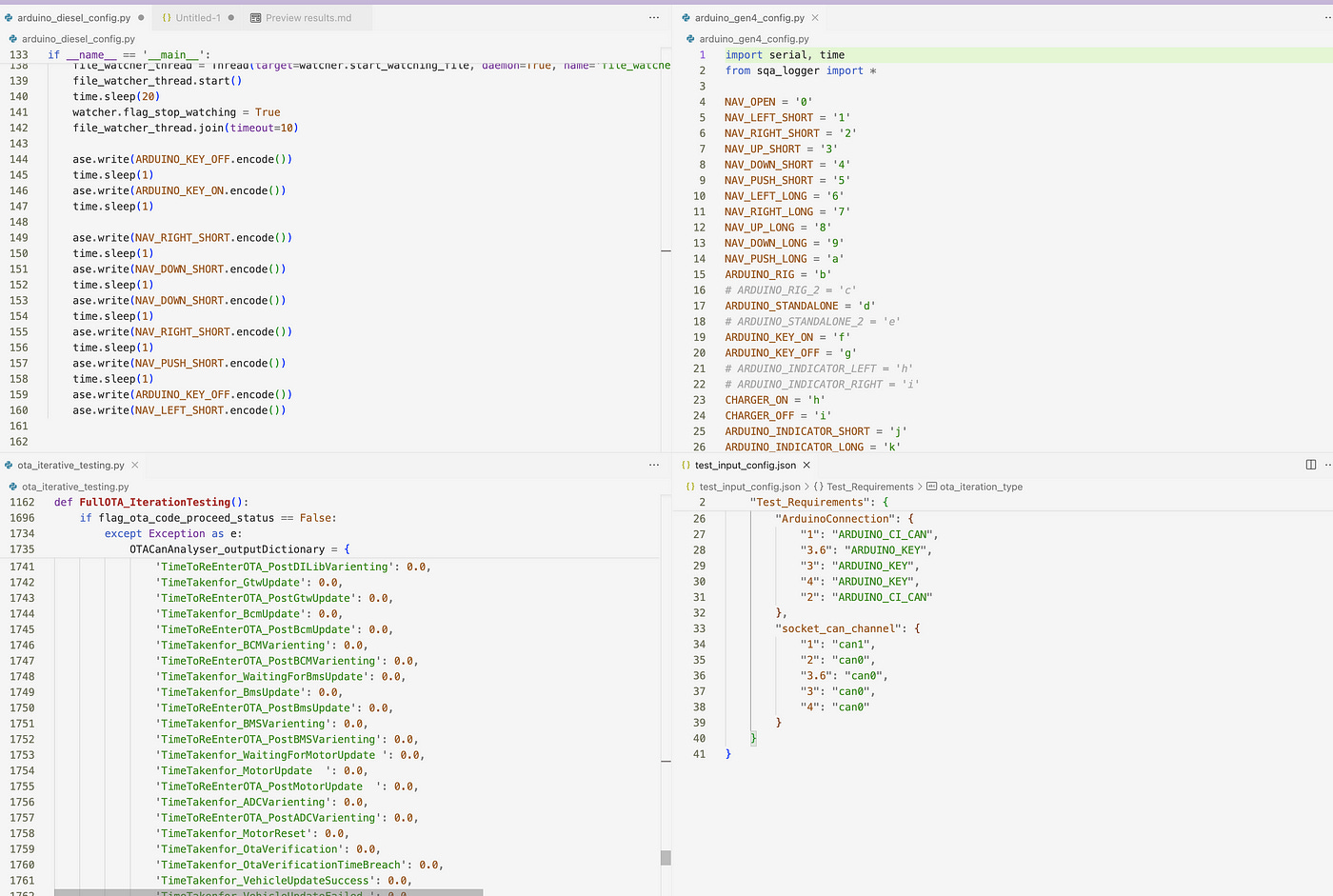Image resolution: width=1333 pixels, height=896 pixels.
Task: Click NAV_OPEN = '0' line
Action: tap(768, 102)
